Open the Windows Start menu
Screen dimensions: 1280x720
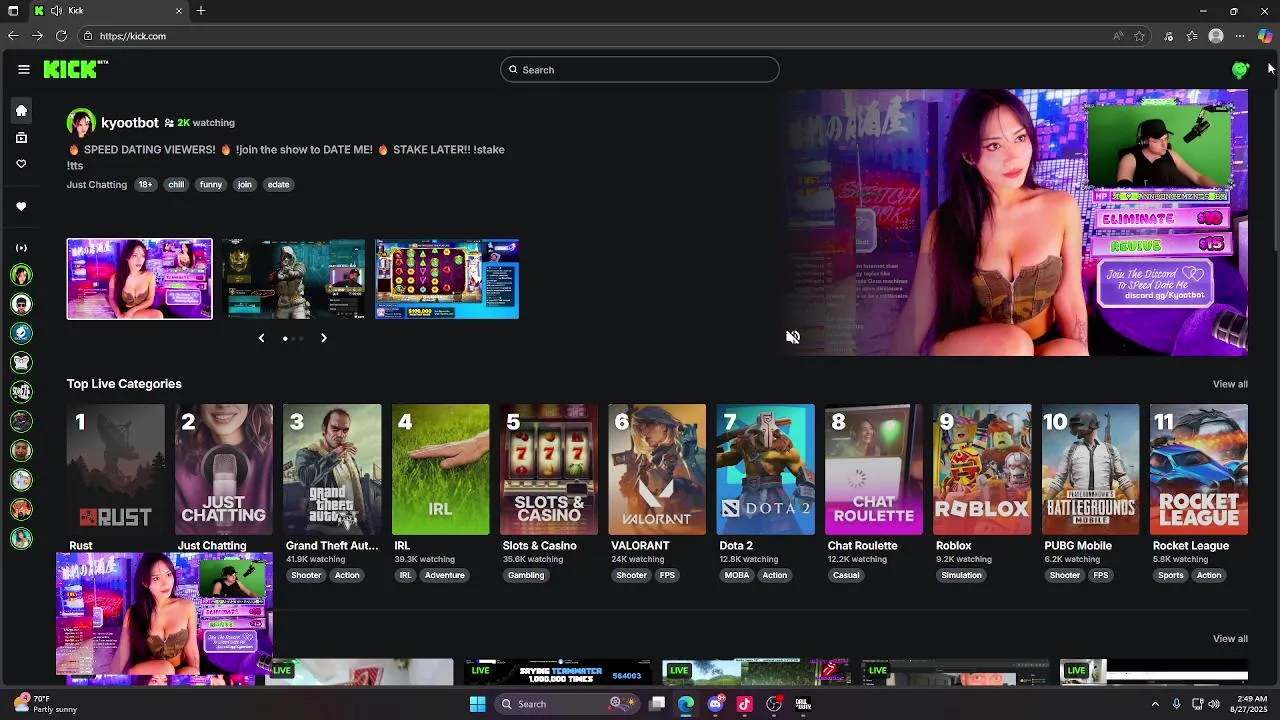[478, 704]
